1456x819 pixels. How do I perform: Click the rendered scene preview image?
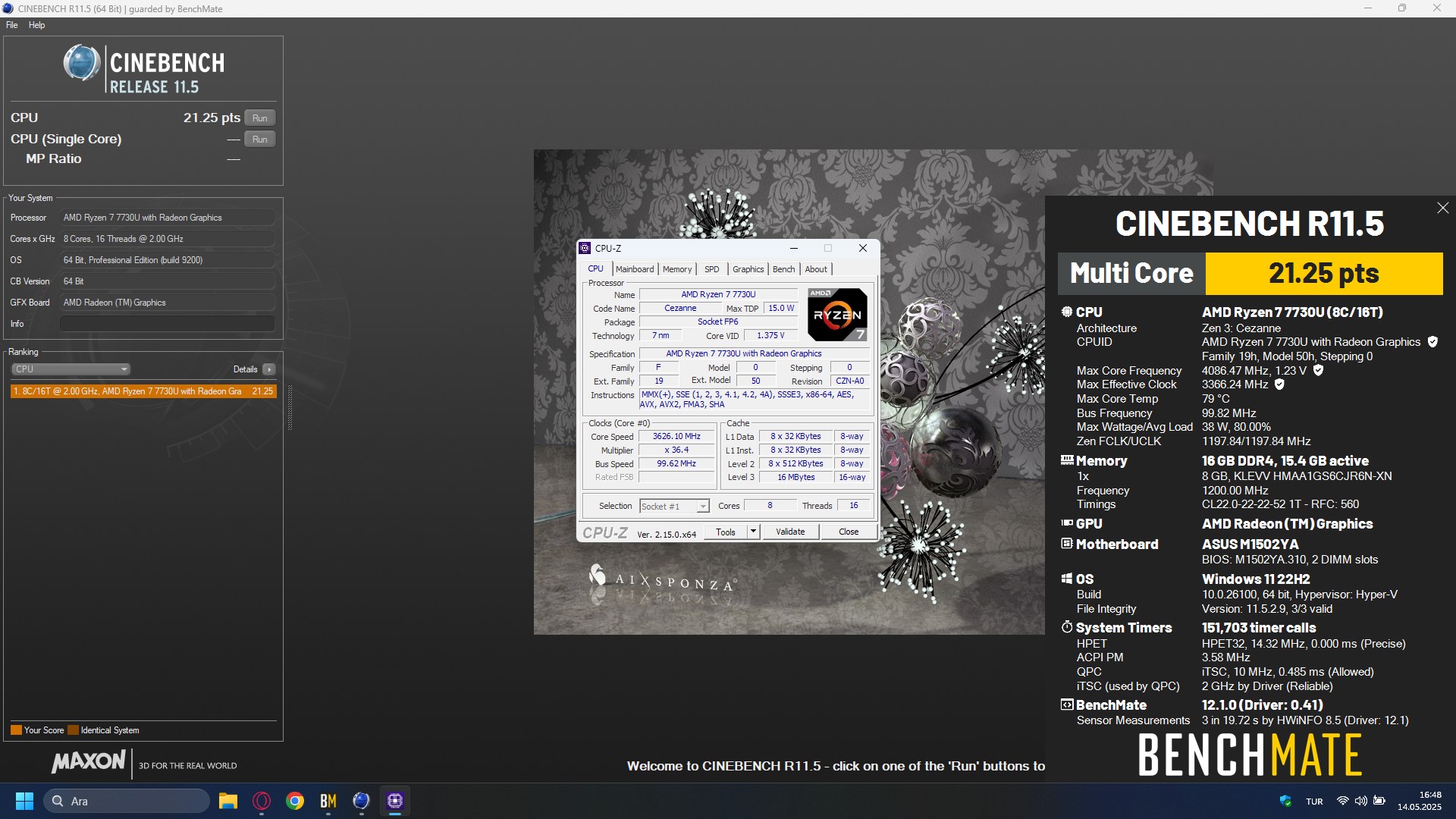[789, 392]
